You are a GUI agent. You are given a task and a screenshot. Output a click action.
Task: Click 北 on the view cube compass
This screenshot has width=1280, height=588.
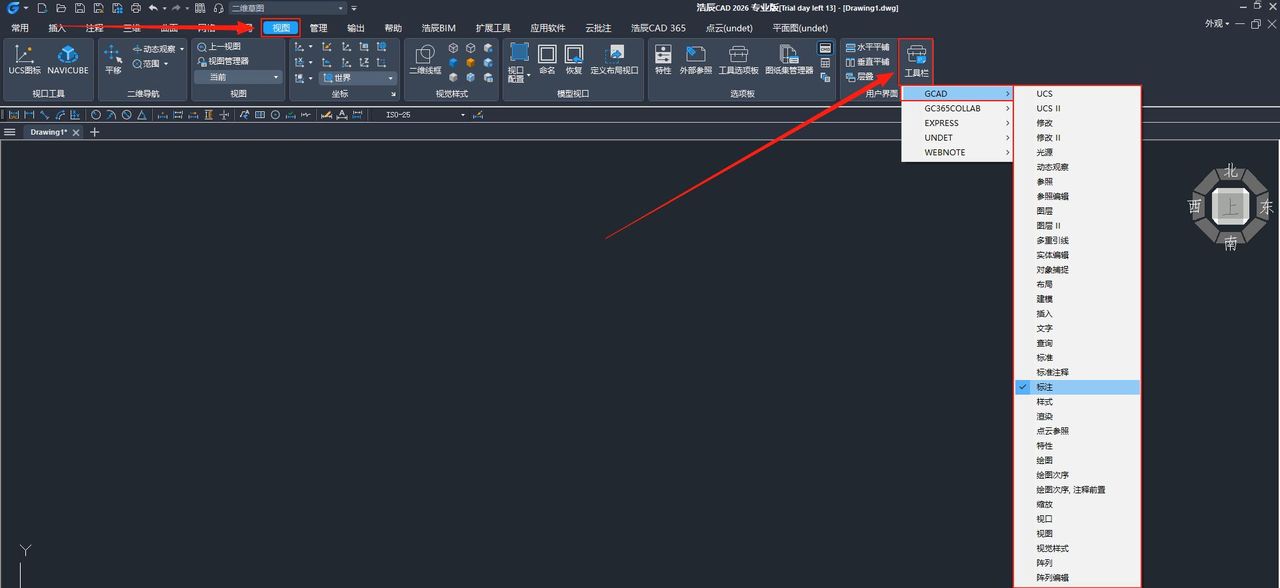coord(1231,171)
